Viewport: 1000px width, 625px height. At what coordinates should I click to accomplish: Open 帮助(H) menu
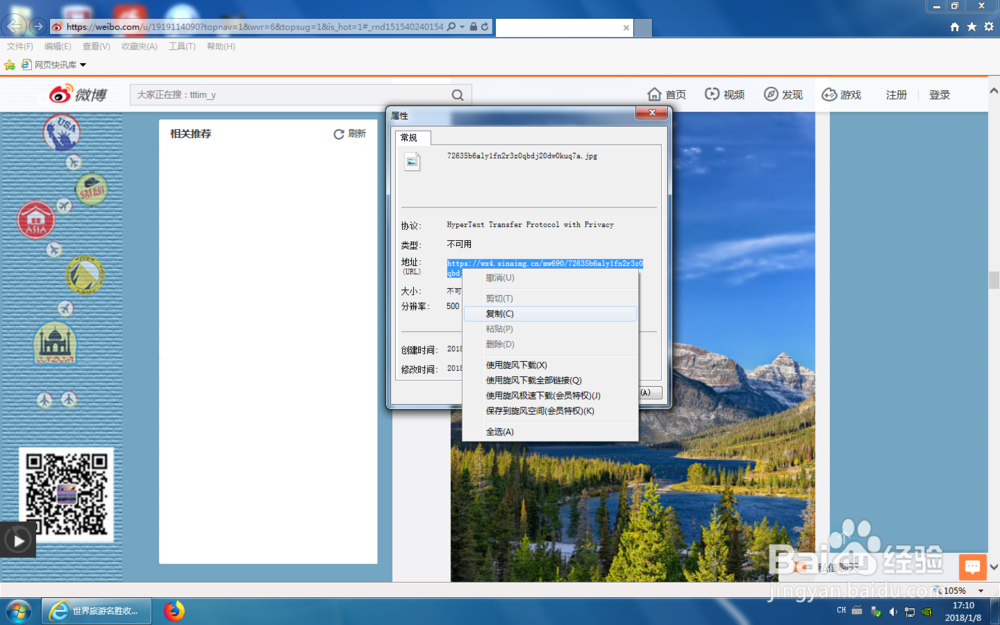[221, 47]
